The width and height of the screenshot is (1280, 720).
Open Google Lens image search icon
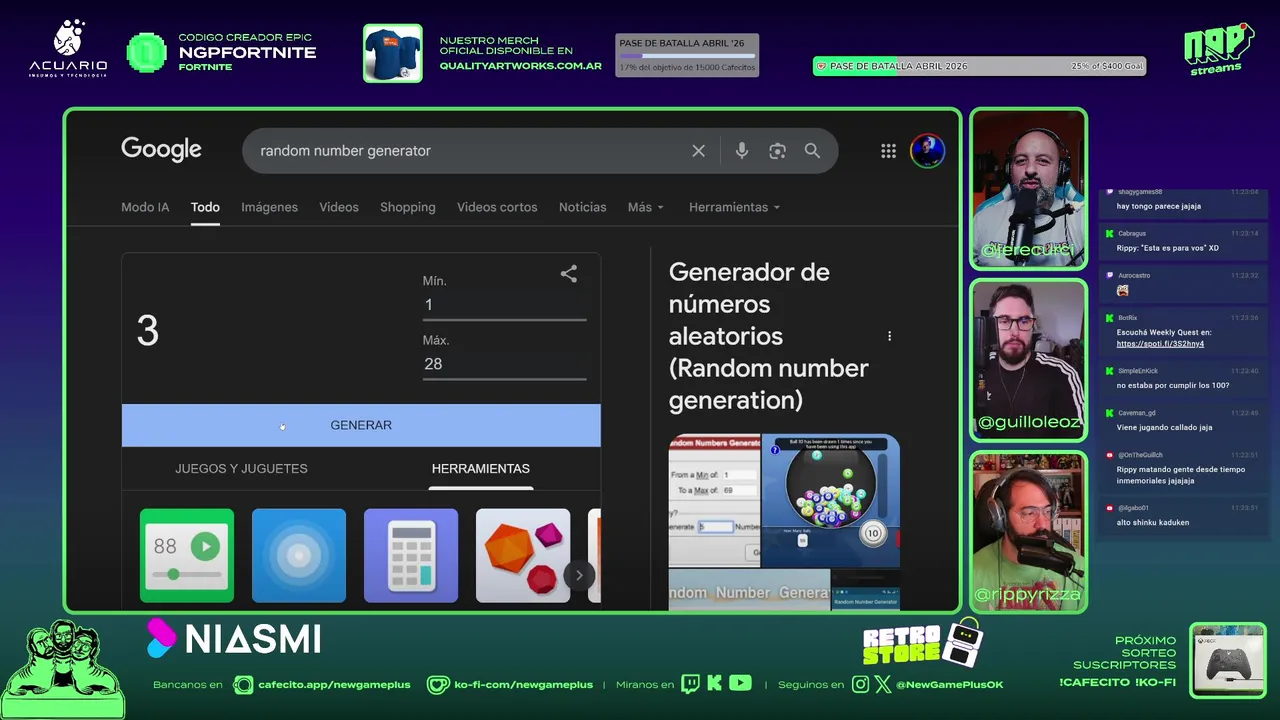click(x=777, y=151)
